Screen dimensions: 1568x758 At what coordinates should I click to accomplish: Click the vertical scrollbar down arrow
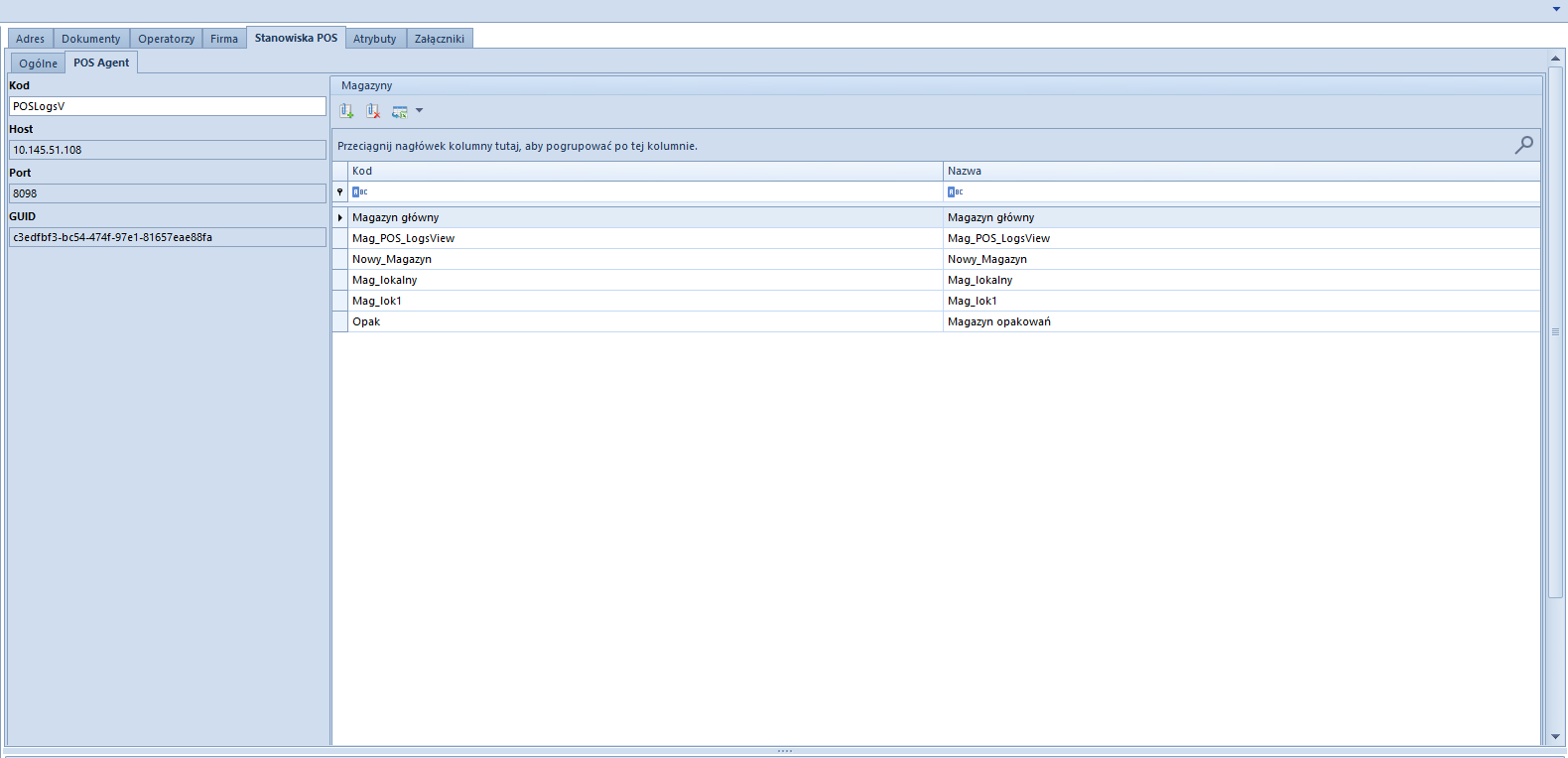point(1555,737)
